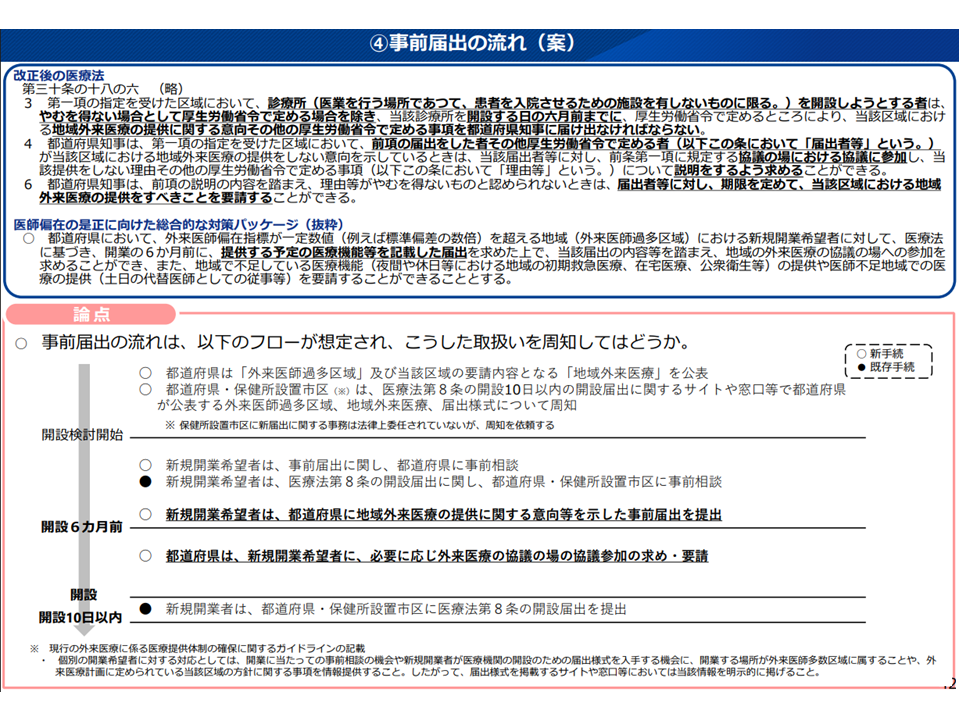The height and width of the screenshot is (720, 960).
Task: Select the 開設６カ月前 timeline label
Action: (x=82, y=526)
